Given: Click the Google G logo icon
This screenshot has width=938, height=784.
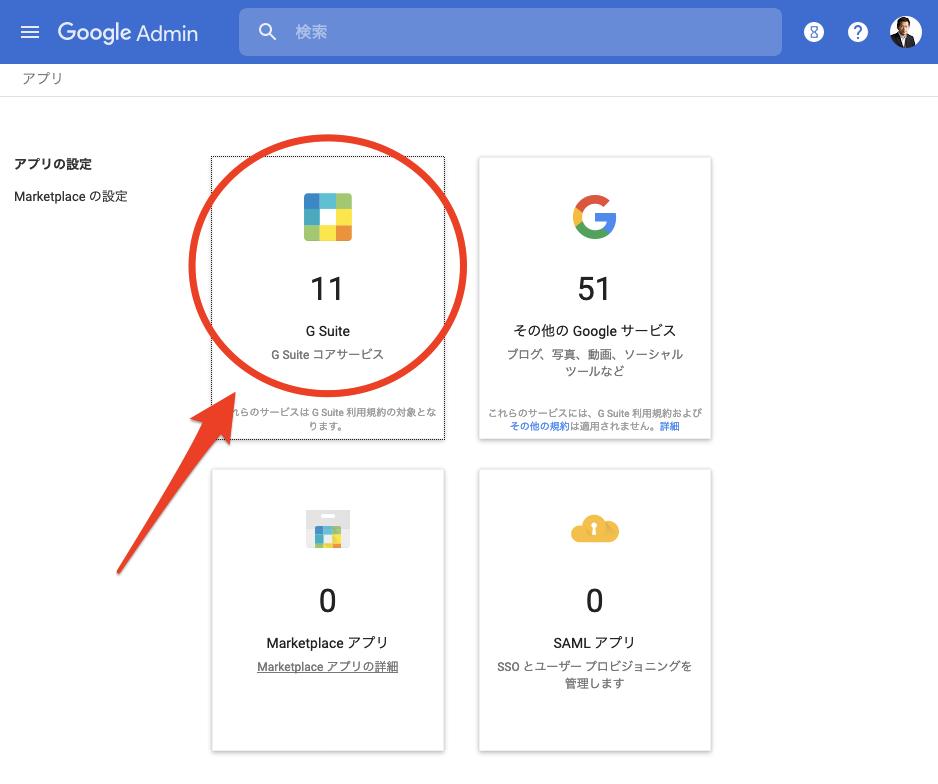Looking at the screenshot, I should click(x=594, y=217).
